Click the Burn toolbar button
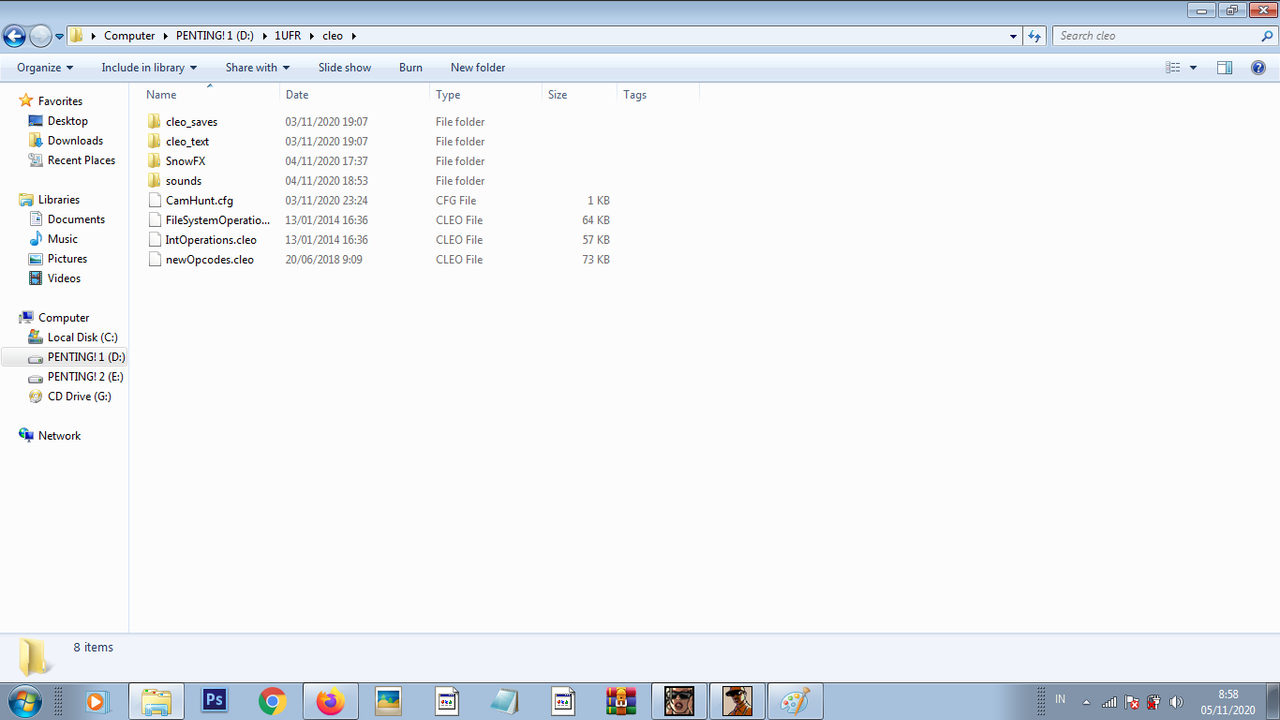The height and width of the screenshot is (720, 1280). pos(411,68)
